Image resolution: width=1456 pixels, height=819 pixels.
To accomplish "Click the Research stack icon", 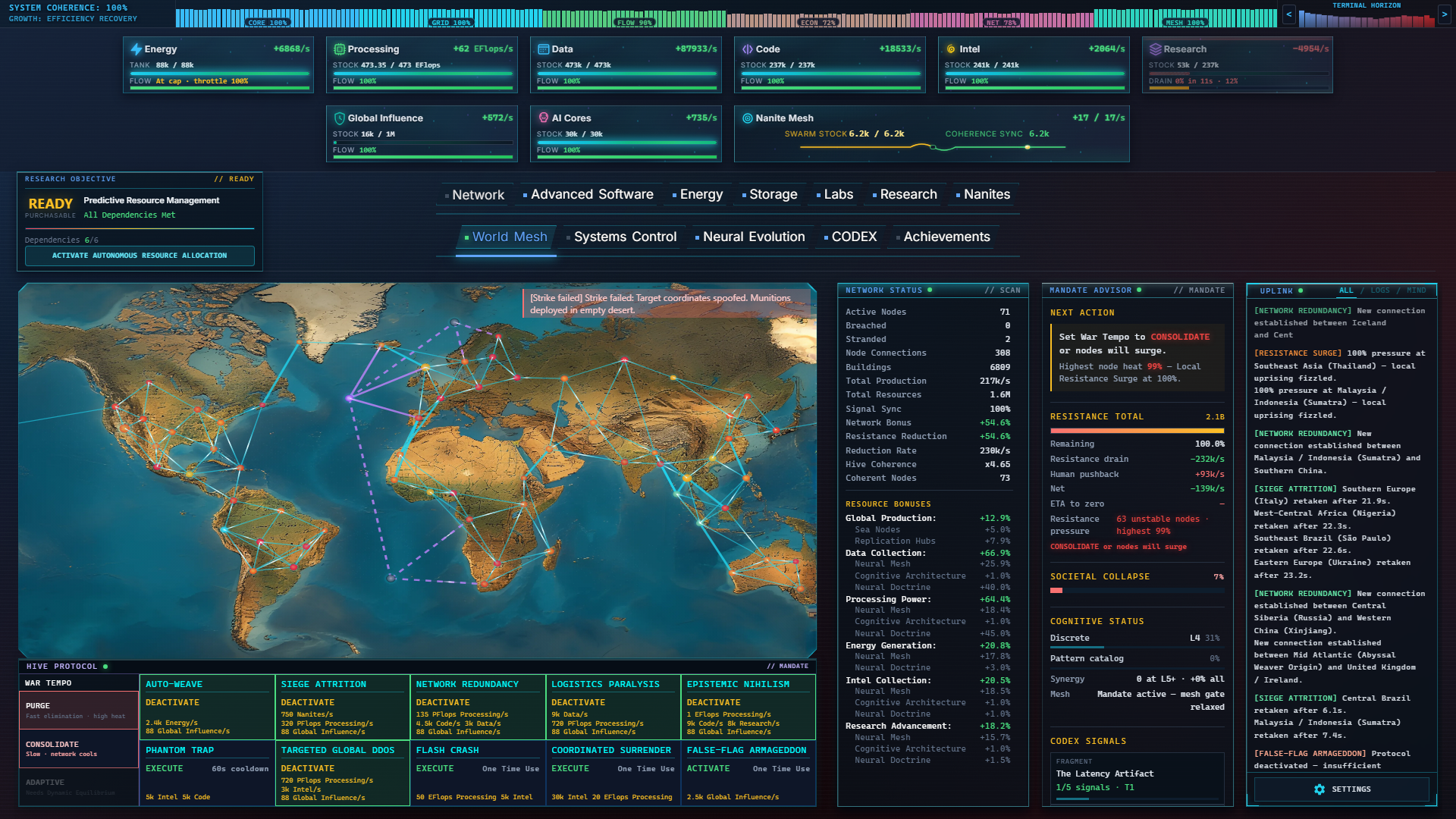I will click(x=1155, y=49).
